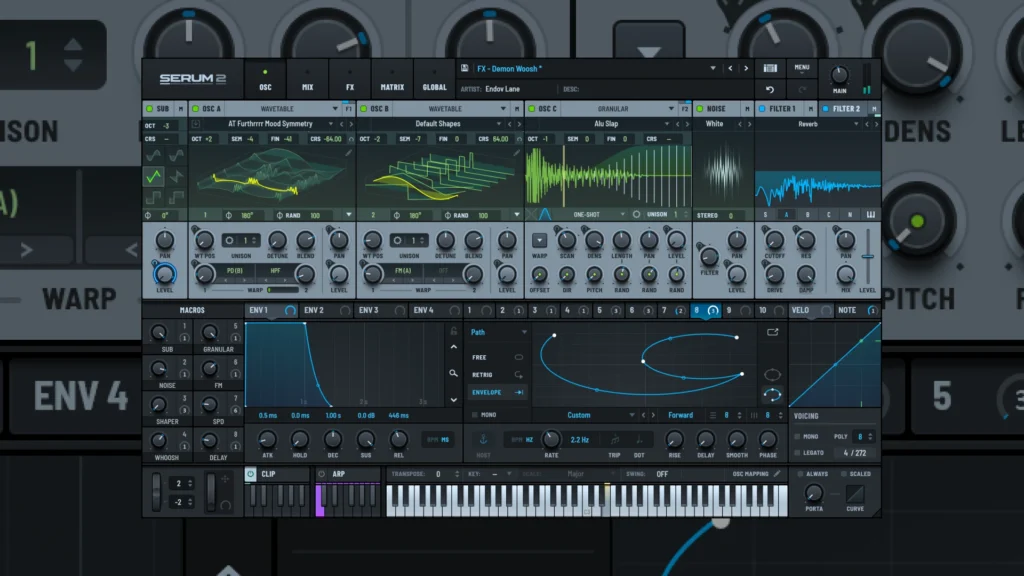Click the undo arrow icon

(x=770, y=89)
